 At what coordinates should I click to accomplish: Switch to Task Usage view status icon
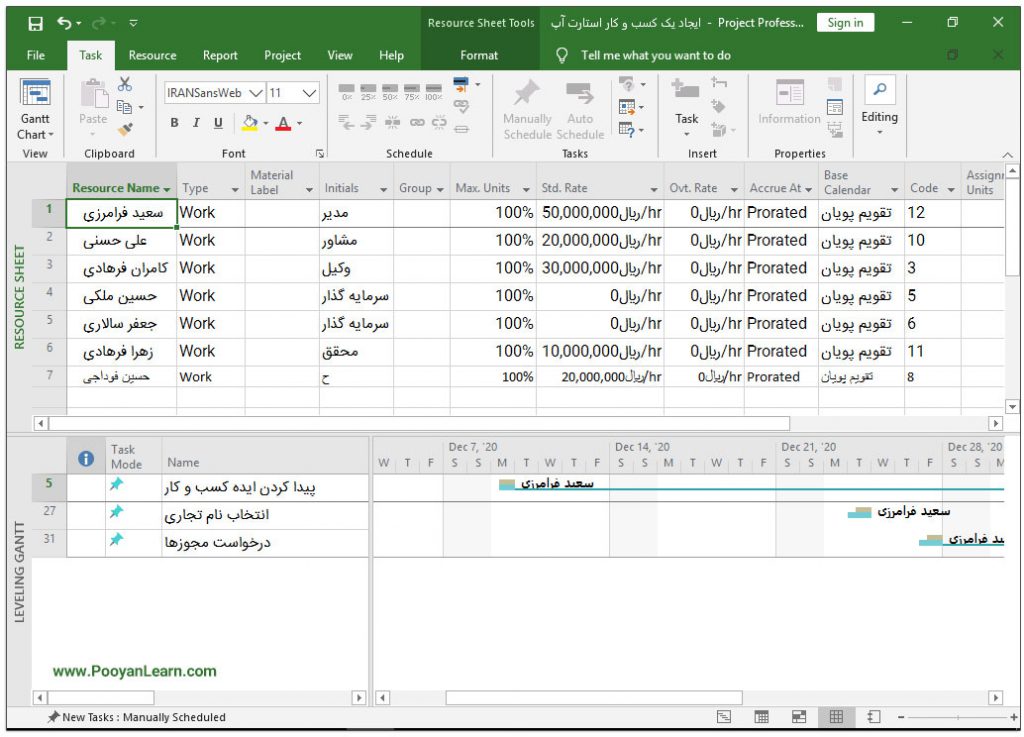[761, 717]
